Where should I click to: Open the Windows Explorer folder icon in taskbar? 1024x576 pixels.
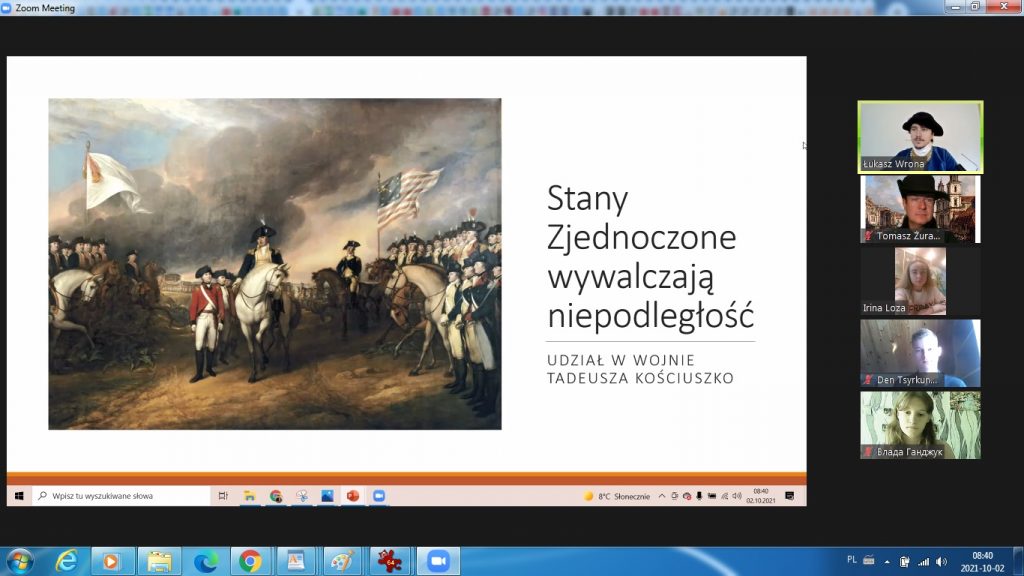click(x=159, y=561)
